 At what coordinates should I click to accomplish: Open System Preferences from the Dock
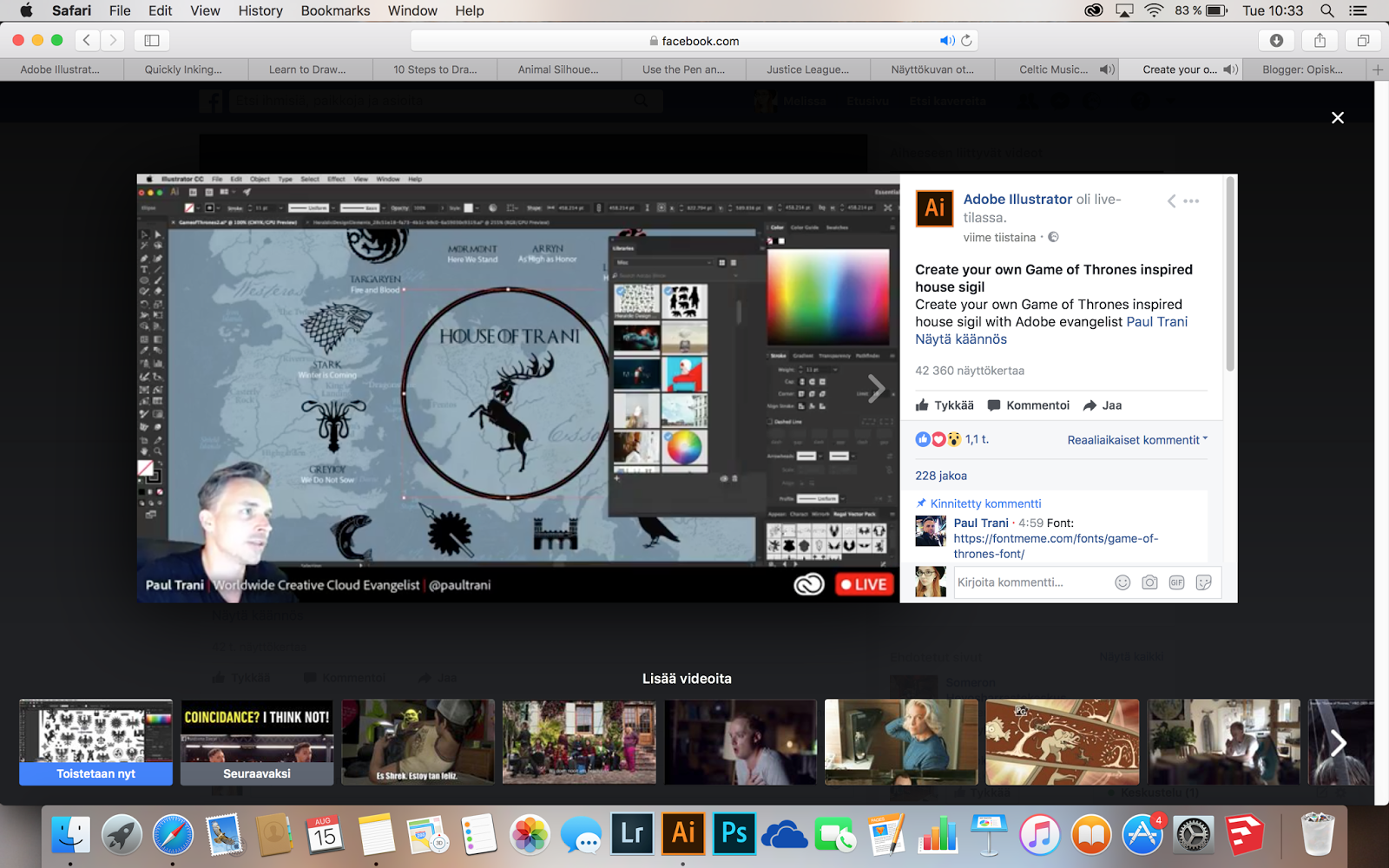click(x=1194, y=835)
